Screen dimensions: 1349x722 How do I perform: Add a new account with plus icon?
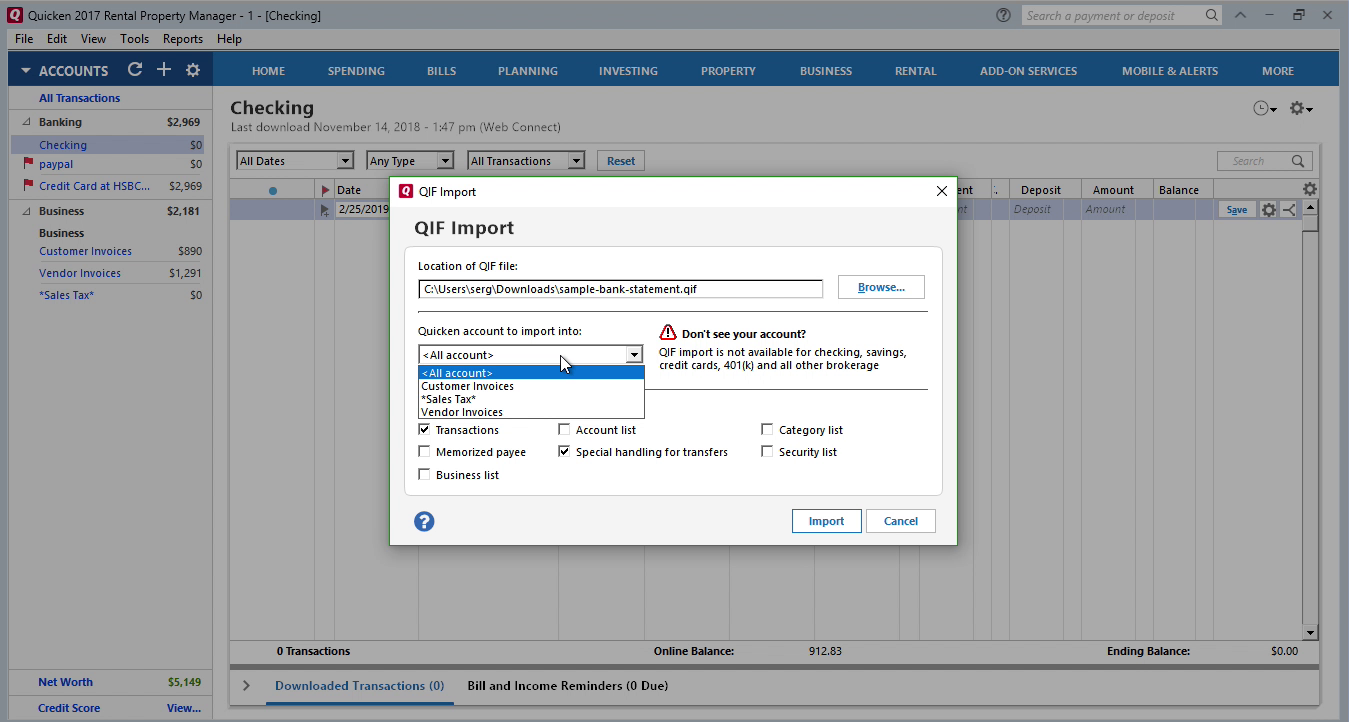(x=164, y=70)
